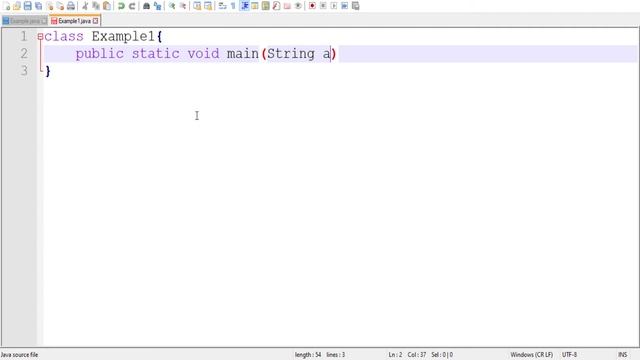Screen dimensions: 640x360
Task: Click the Cut scissors icon
Action: 85,6
